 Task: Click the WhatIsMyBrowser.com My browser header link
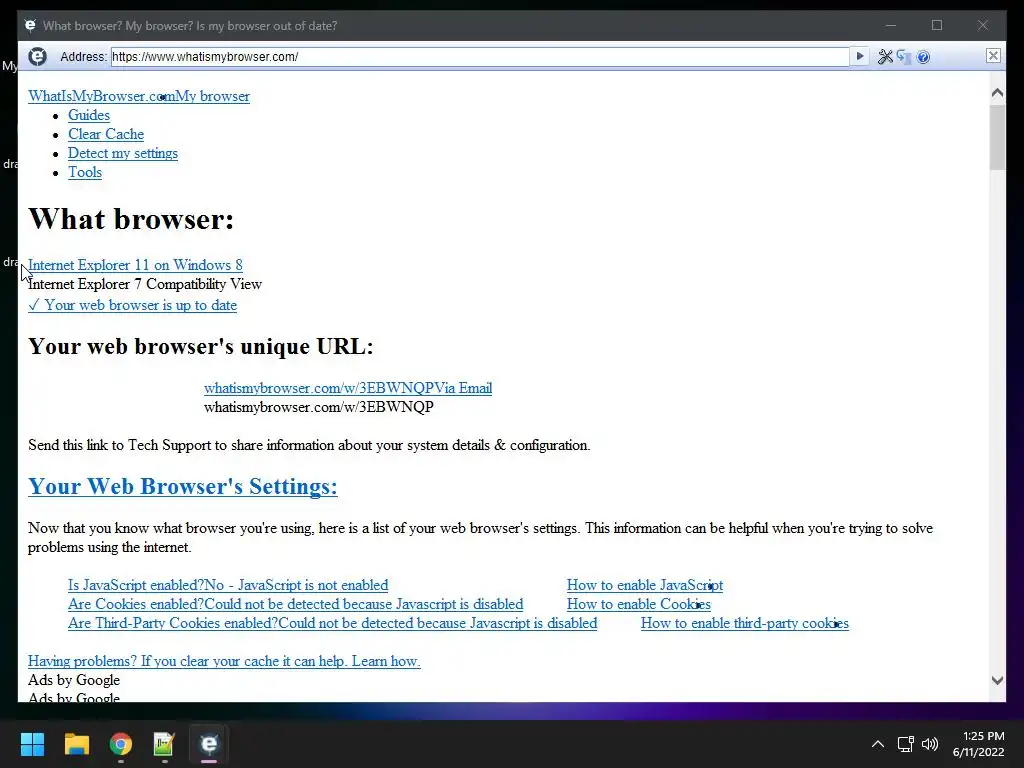(x=138, y=97)
